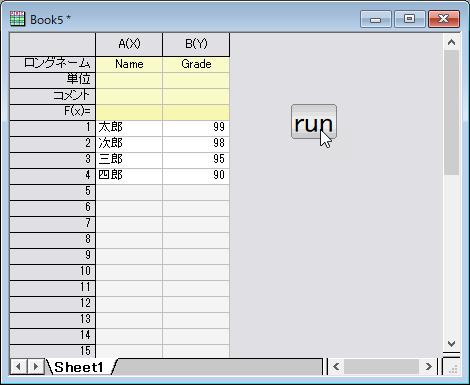Click horizontal scrollbar right arrow
The image size is (470, 385).
coord(429,367)
